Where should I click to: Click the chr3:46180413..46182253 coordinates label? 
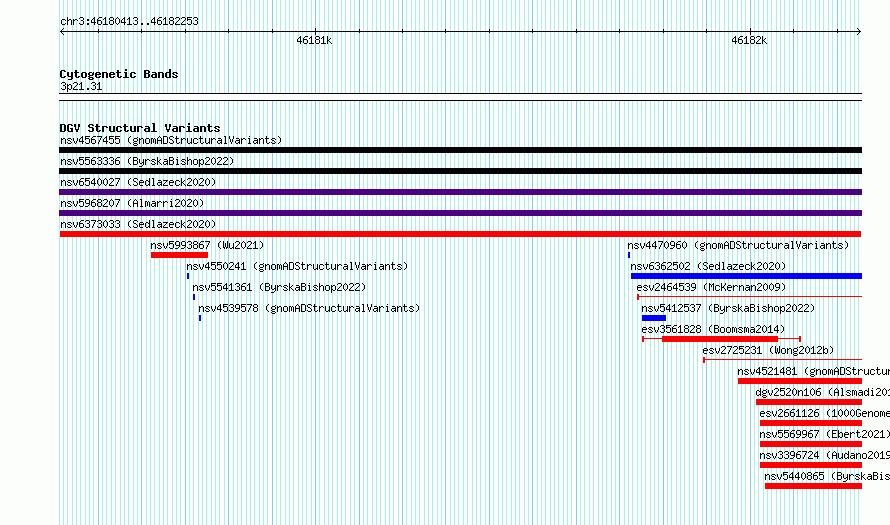(129, 22)
